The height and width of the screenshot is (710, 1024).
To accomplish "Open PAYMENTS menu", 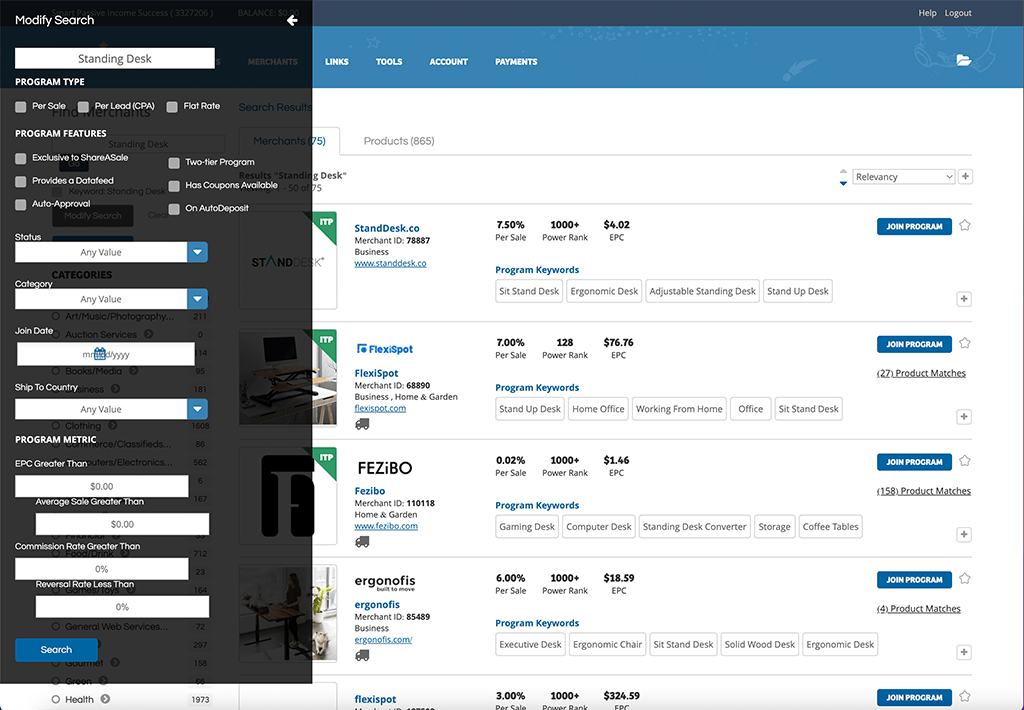I will pos(516,61).
